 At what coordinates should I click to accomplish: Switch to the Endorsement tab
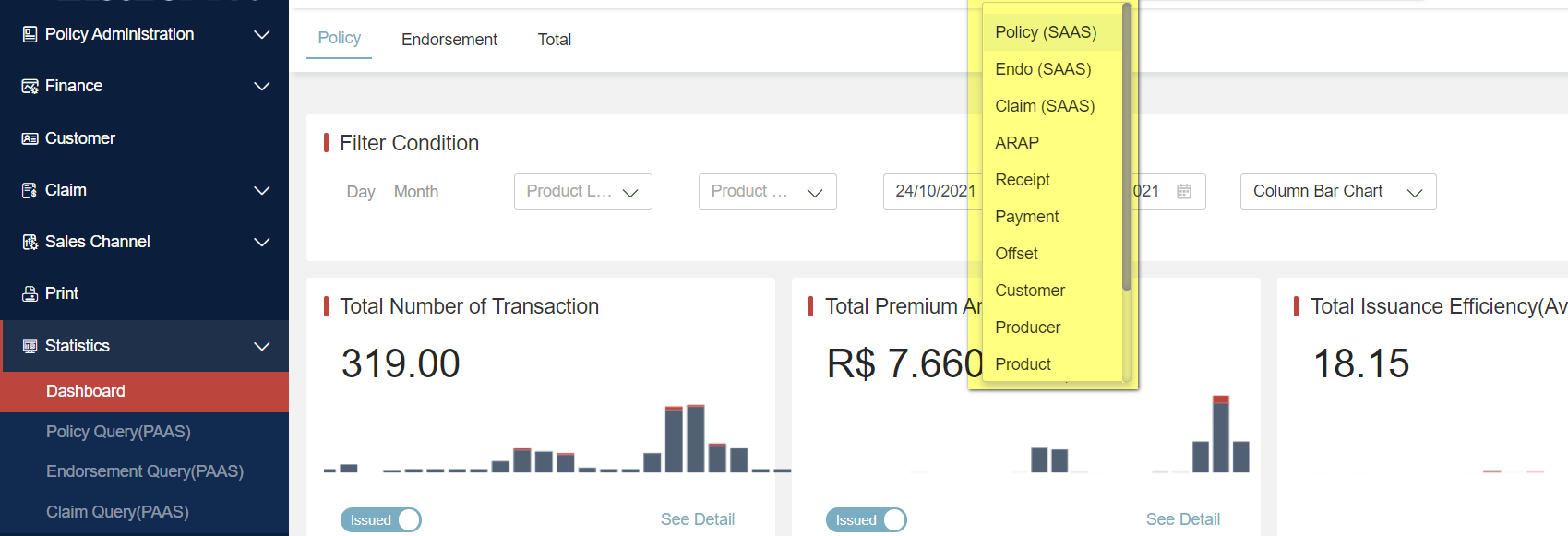449,40
